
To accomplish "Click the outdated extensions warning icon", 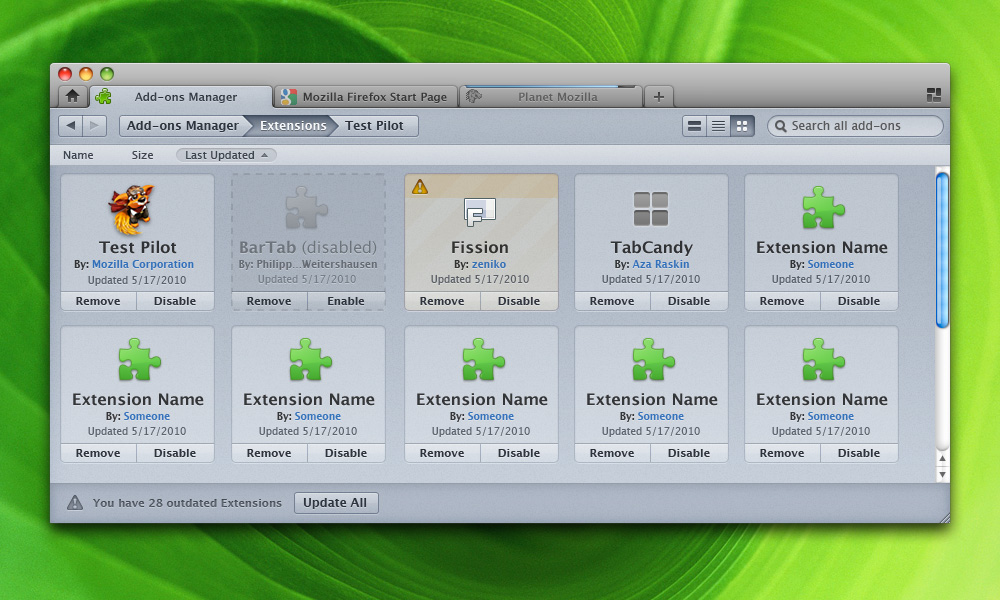I will (75, 503).
